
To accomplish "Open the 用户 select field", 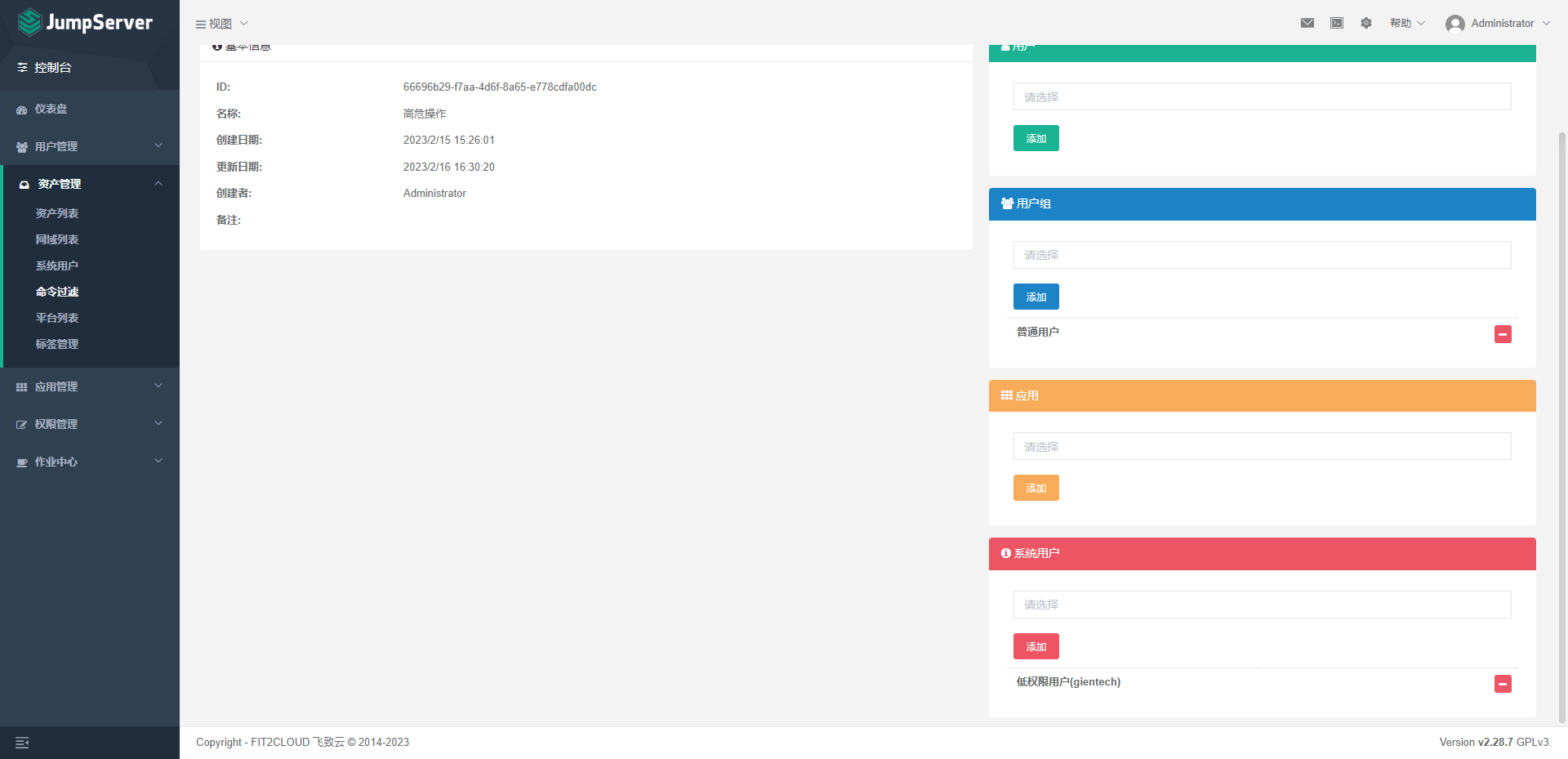I will coord(1262,96).
